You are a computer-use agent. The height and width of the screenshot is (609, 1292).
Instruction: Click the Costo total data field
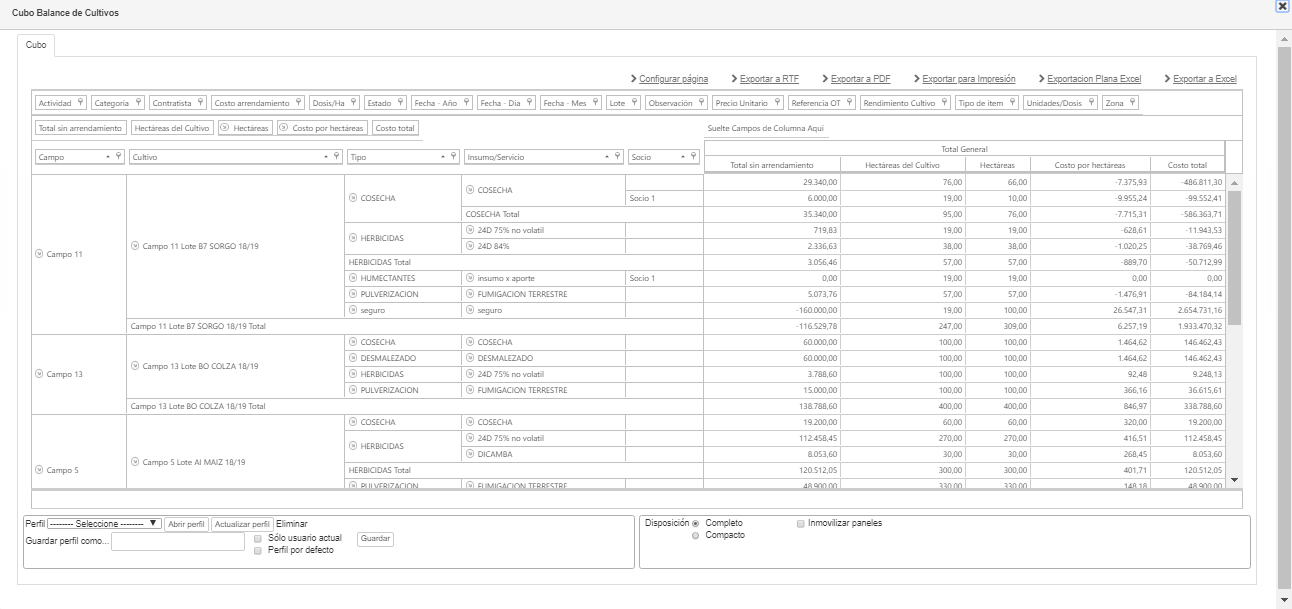pos(396,128)
